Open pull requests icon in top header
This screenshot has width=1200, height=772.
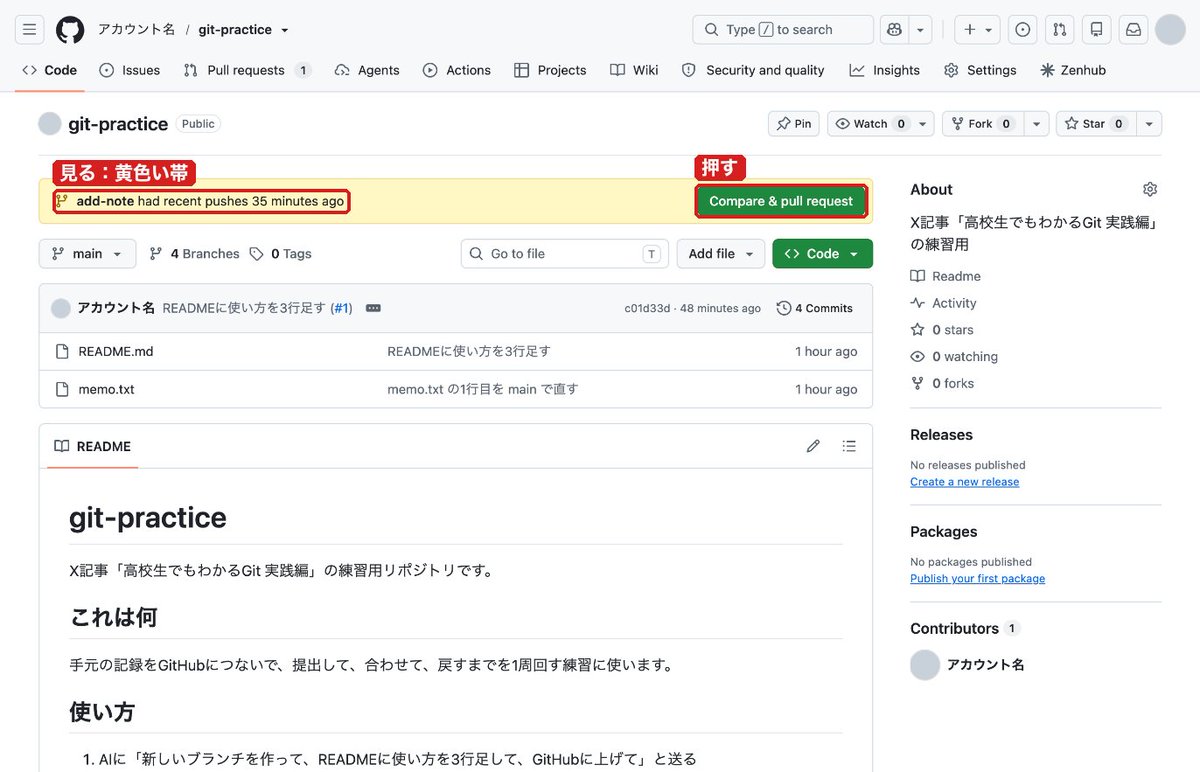coord(1059,30)
